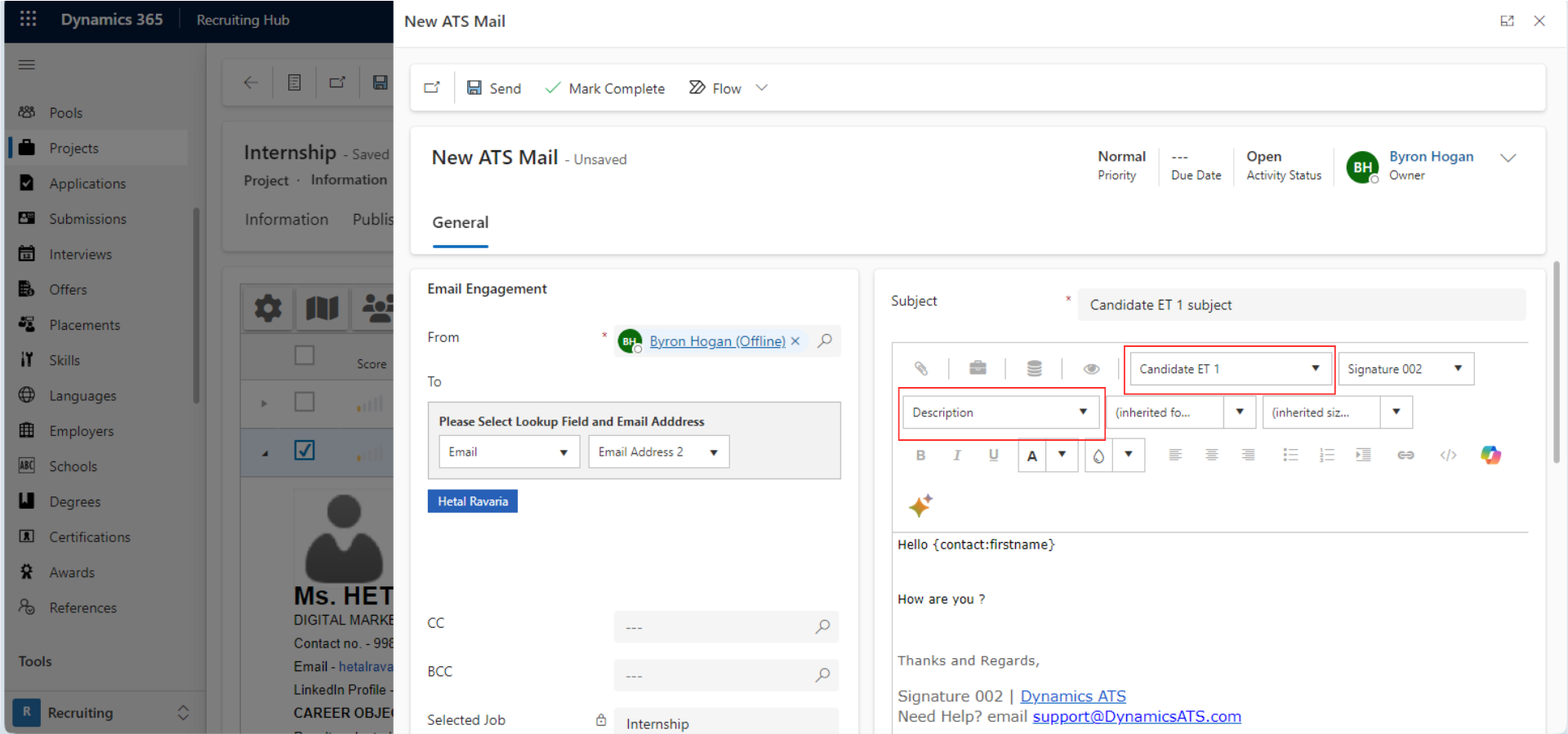Expand the Flow menu chevron
1568x734 pixels.
coord(761,87)
